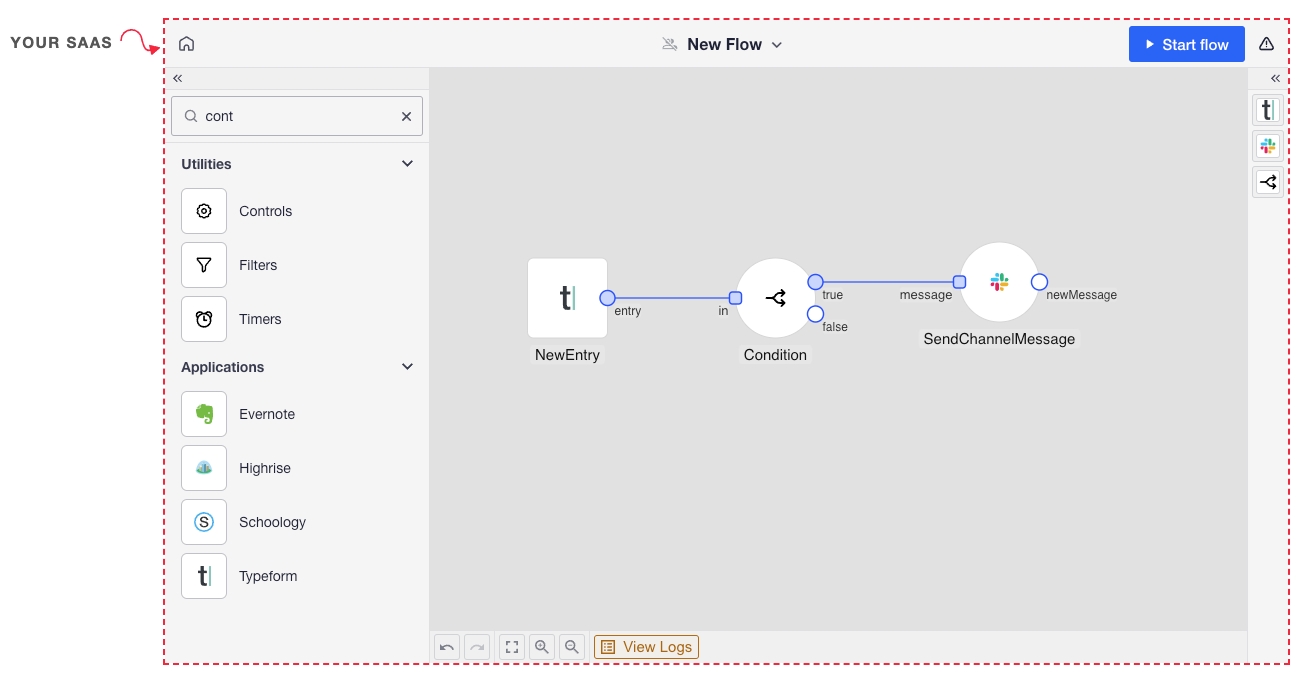Click the fit-to-screen button
1309x688 pixels.
pyautogui.click(x=512, y=647)
